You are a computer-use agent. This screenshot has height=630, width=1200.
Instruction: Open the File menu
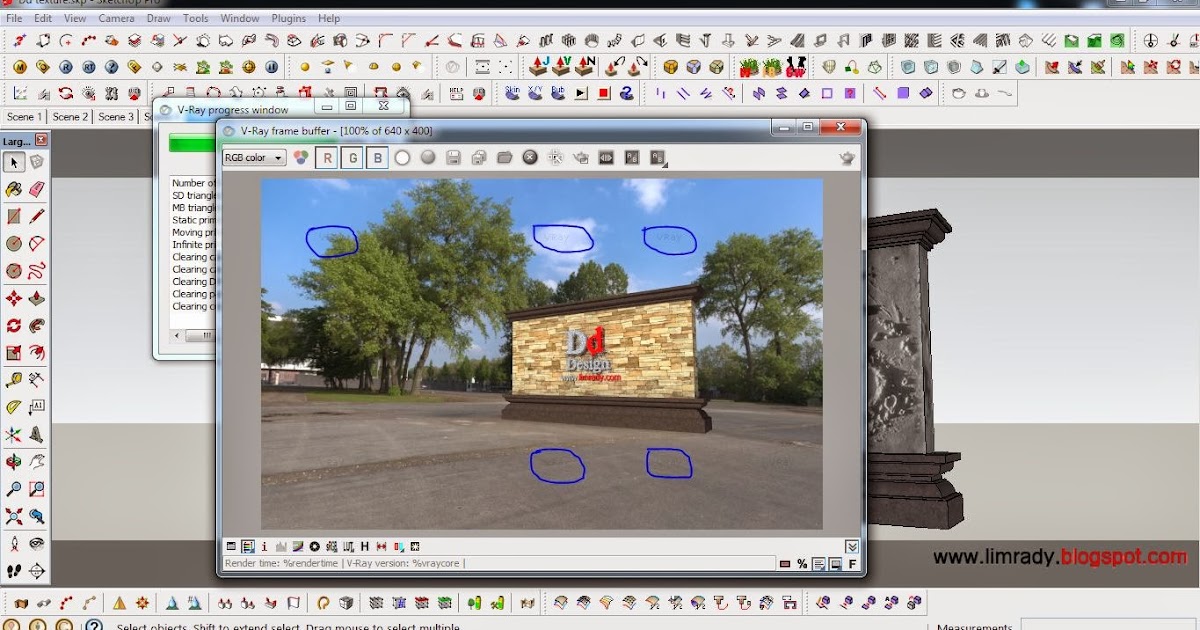coord(14,18)
